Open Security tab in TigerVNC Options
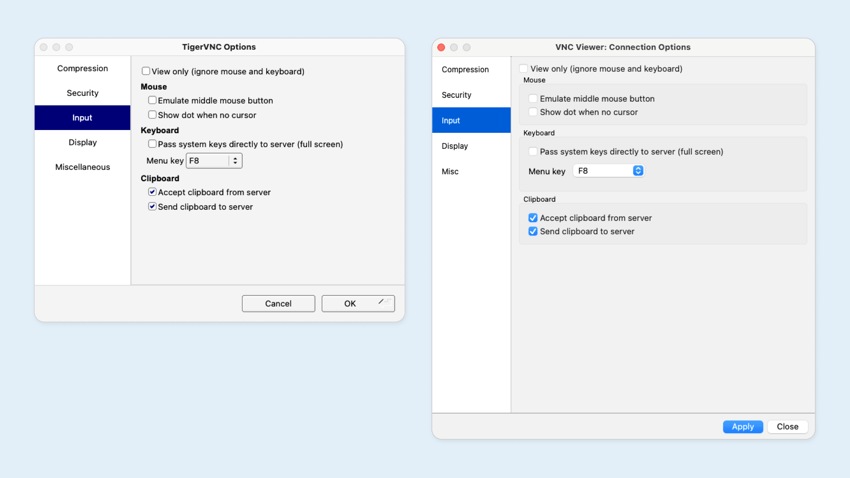This screenshot has width=850, height=478. coord(82,93)
